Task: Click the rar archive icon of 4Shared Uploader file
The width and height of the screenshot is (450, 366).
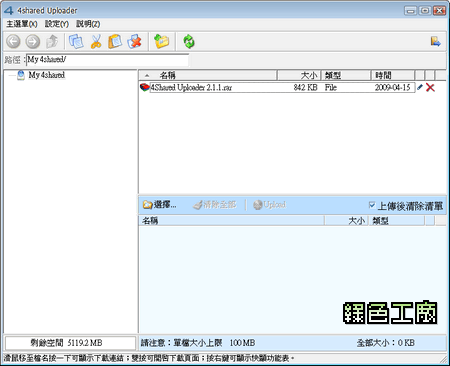Action: 145,87
